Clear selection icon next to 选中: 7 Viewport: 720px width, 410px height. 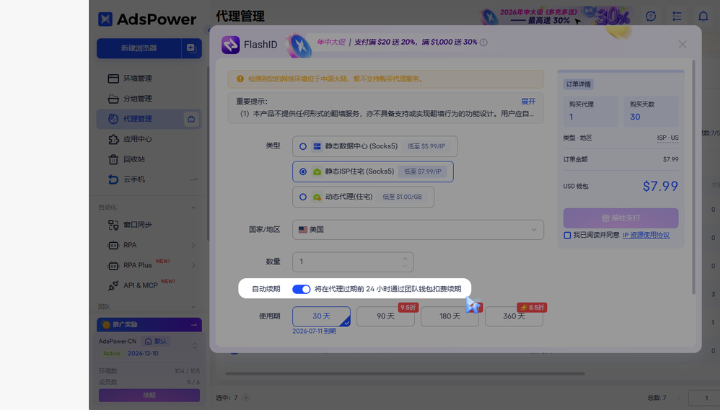(246, 398)
